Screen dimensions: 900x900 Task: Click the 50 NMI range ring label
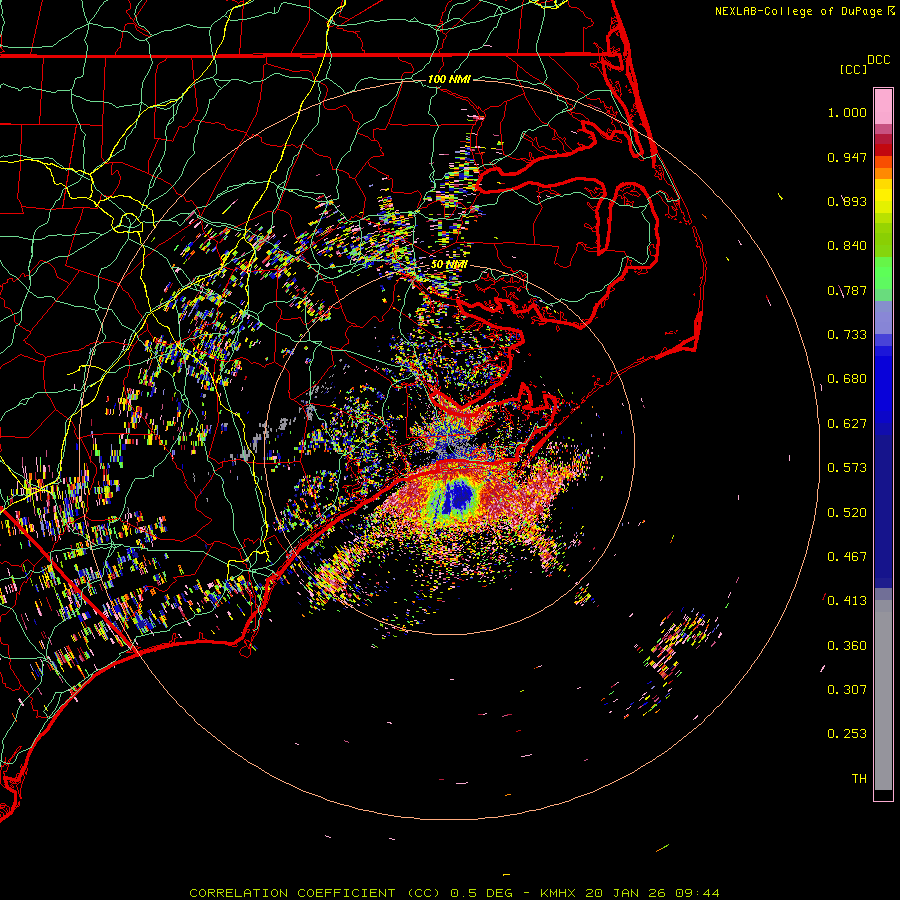449,265
